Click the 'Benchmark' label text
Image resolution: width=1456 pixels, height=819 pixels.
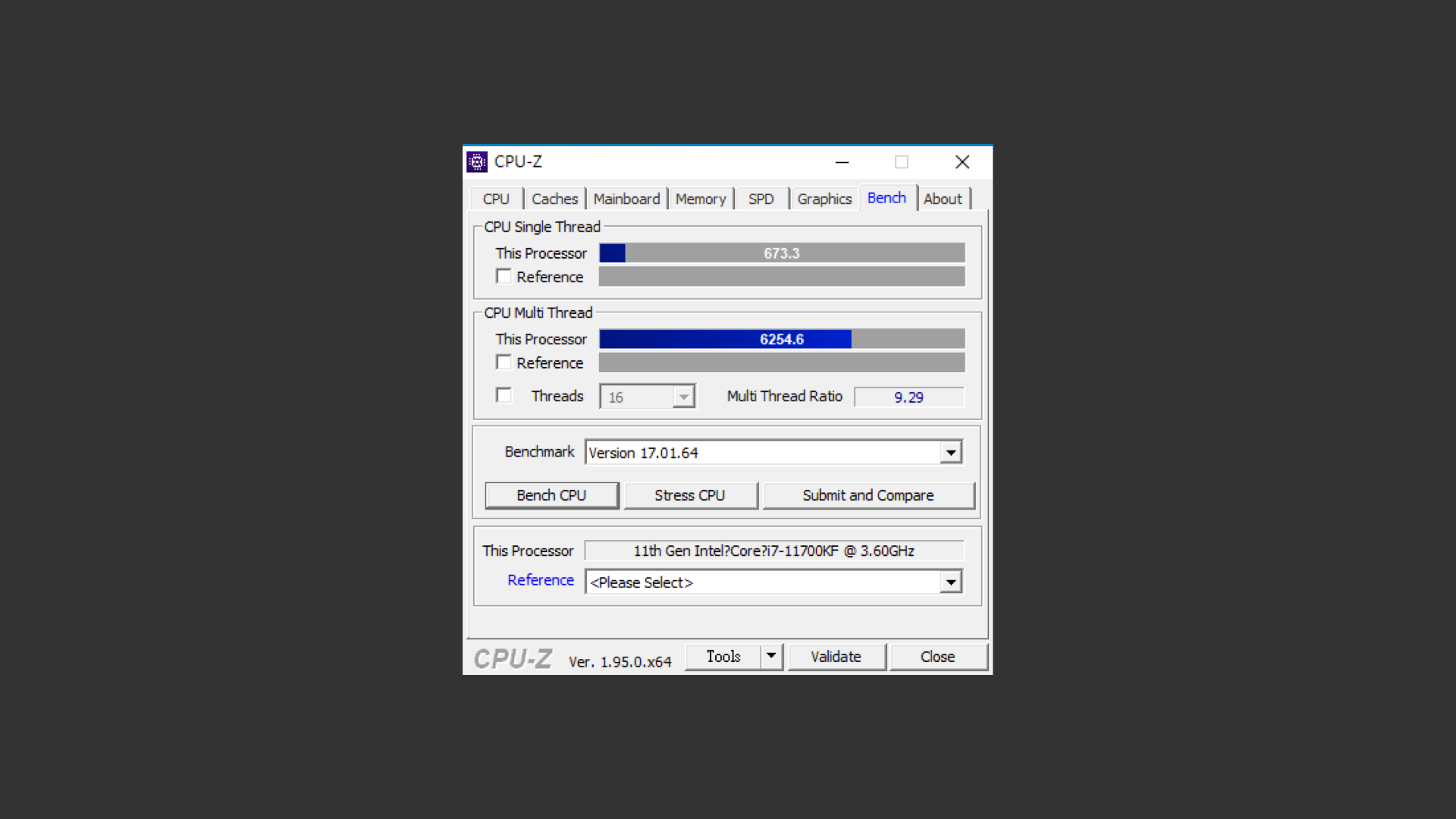[x=540, y=452]
